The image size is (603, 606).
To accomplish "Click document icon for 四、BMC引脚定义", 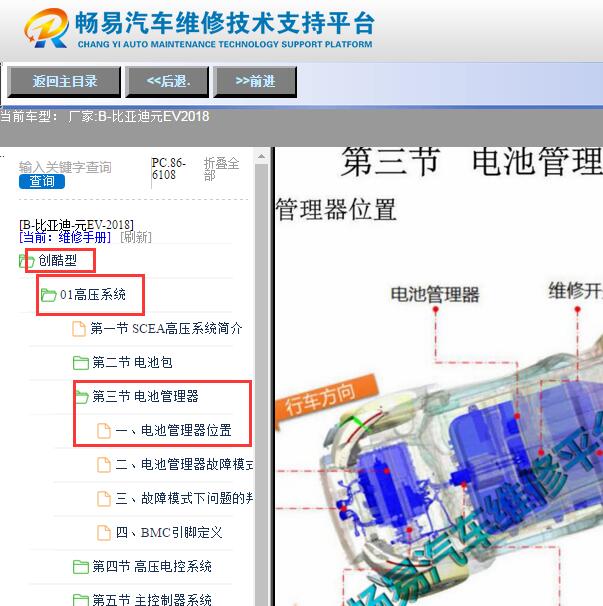I will pos(104,533).
